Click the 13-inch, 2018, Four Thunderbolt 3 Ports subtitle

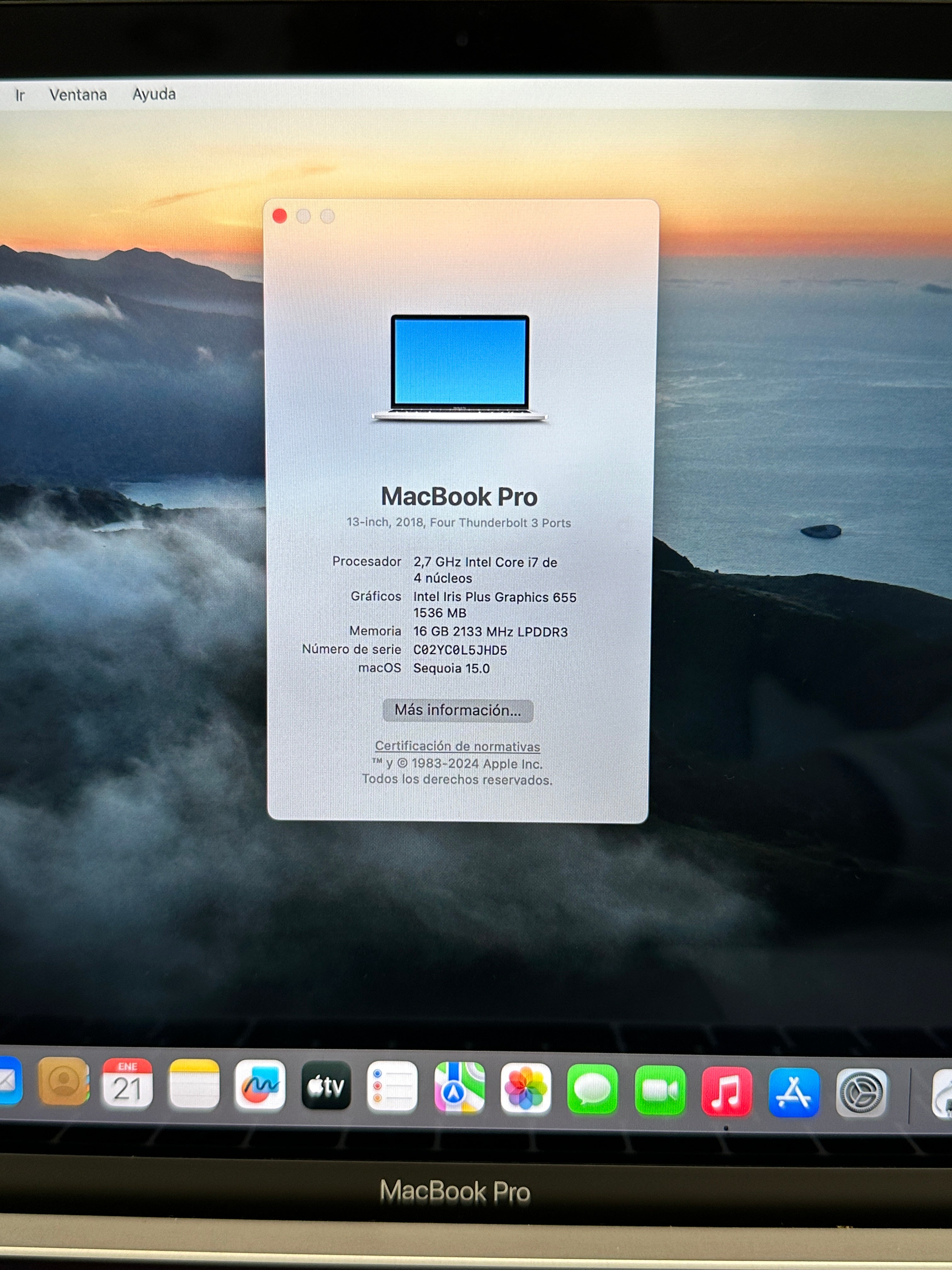pos(458,523)
